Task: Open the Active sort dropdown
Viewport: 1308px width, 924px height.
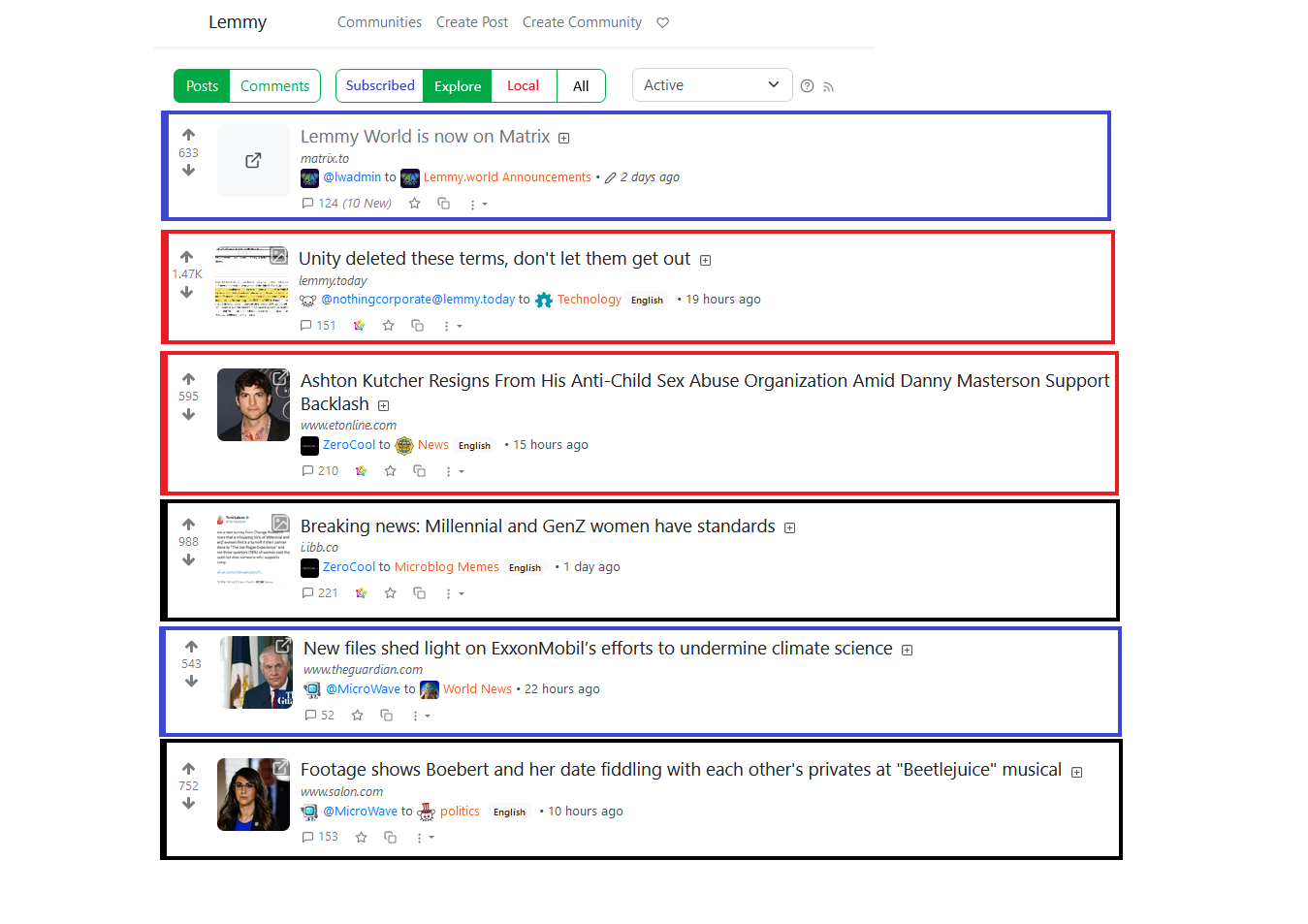Action: tap(711, 85)
